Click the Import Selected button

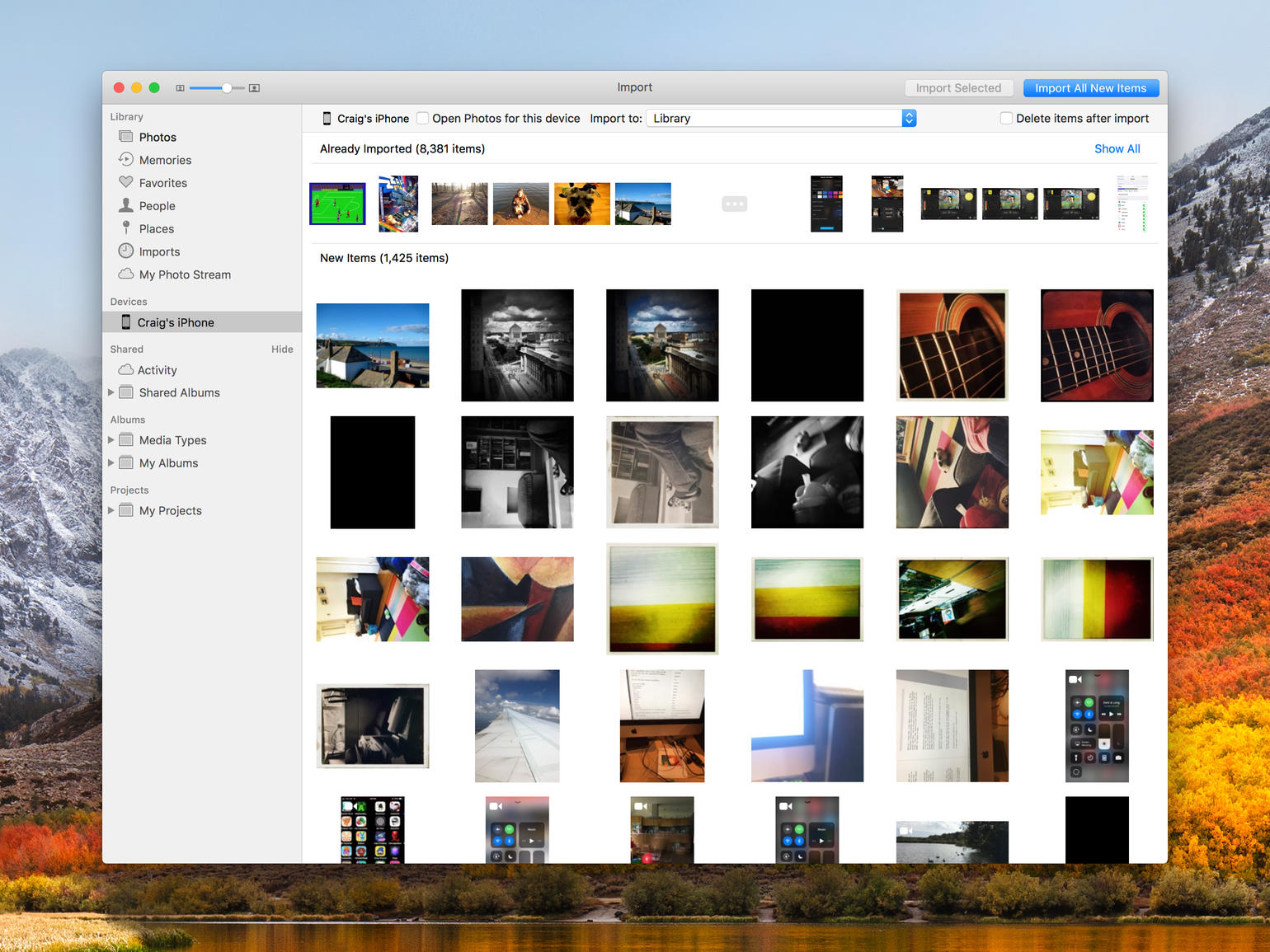(x=958, y=88)
